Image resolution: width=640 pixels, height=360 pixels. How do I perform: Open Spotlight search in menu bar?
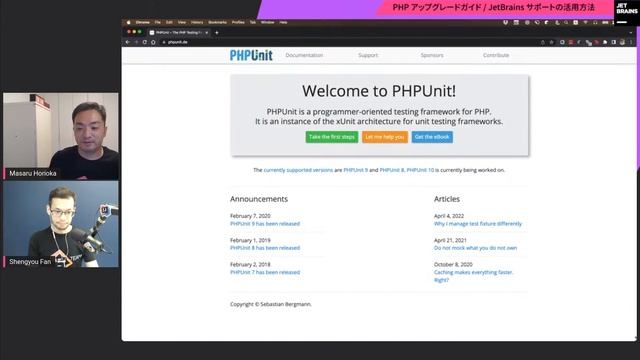pos(566,22)
